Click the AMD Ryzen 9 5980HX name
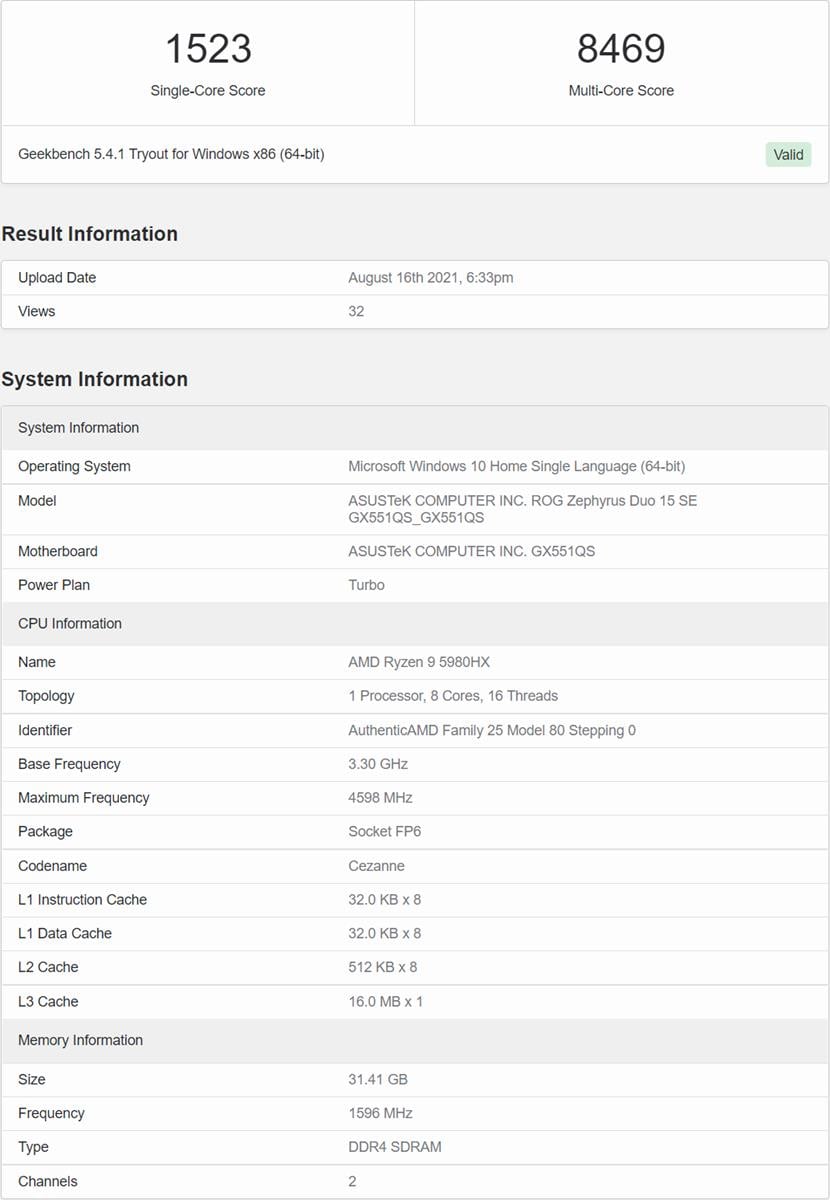Screen dimensions: 830x1200 (x=418, y=662)
